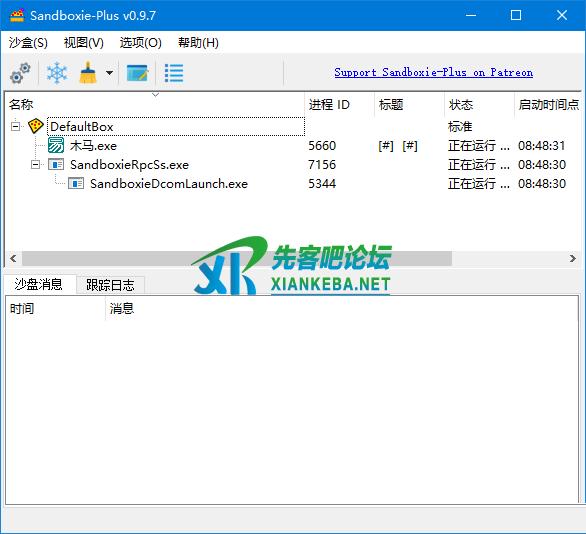Click the 标准 status of DefaultBox

coord(460,126)
